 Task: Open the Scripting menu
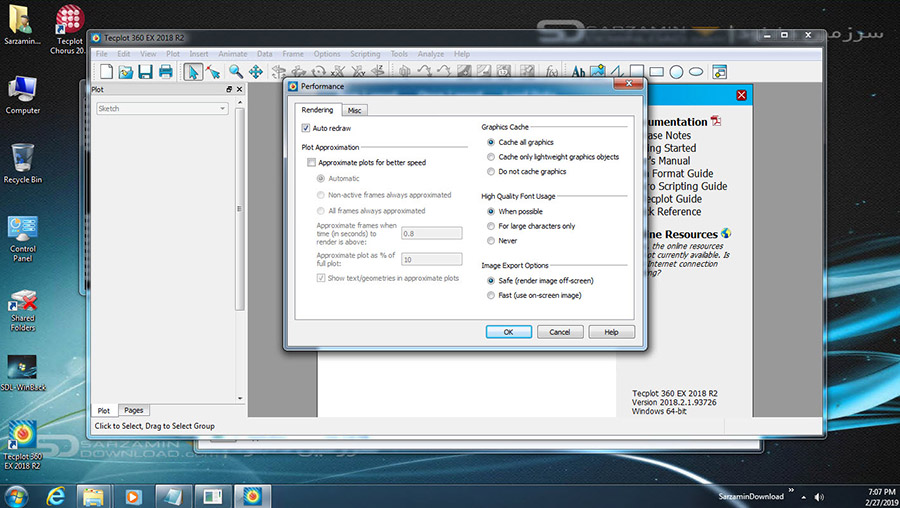(365, 54)
